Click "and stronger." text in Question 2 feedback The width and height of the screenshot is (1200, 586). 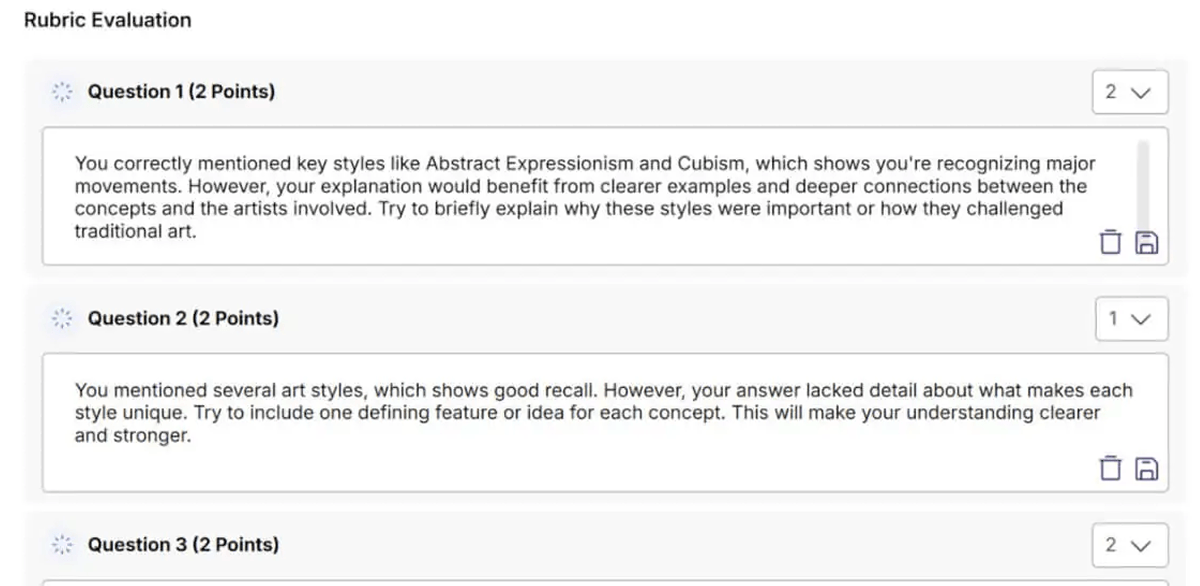132,436
